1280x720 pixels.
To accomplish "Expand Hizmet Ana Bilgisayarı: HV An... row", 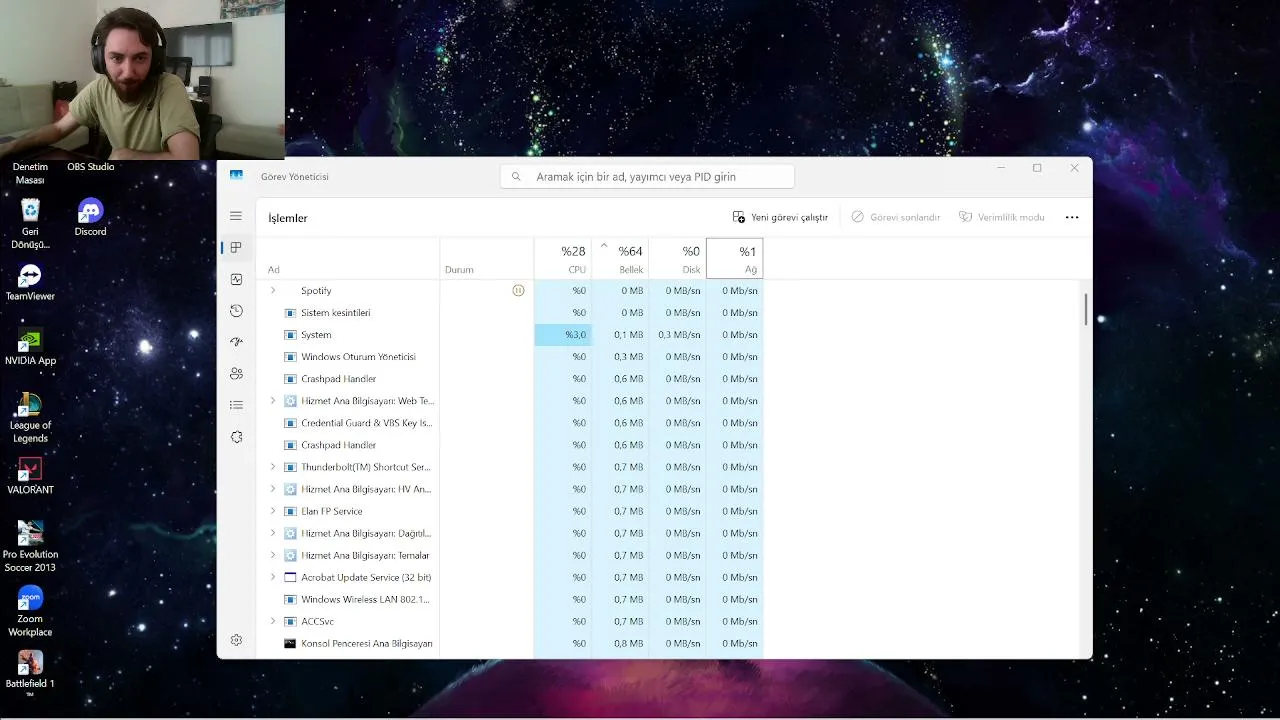I will pos(272,489).
